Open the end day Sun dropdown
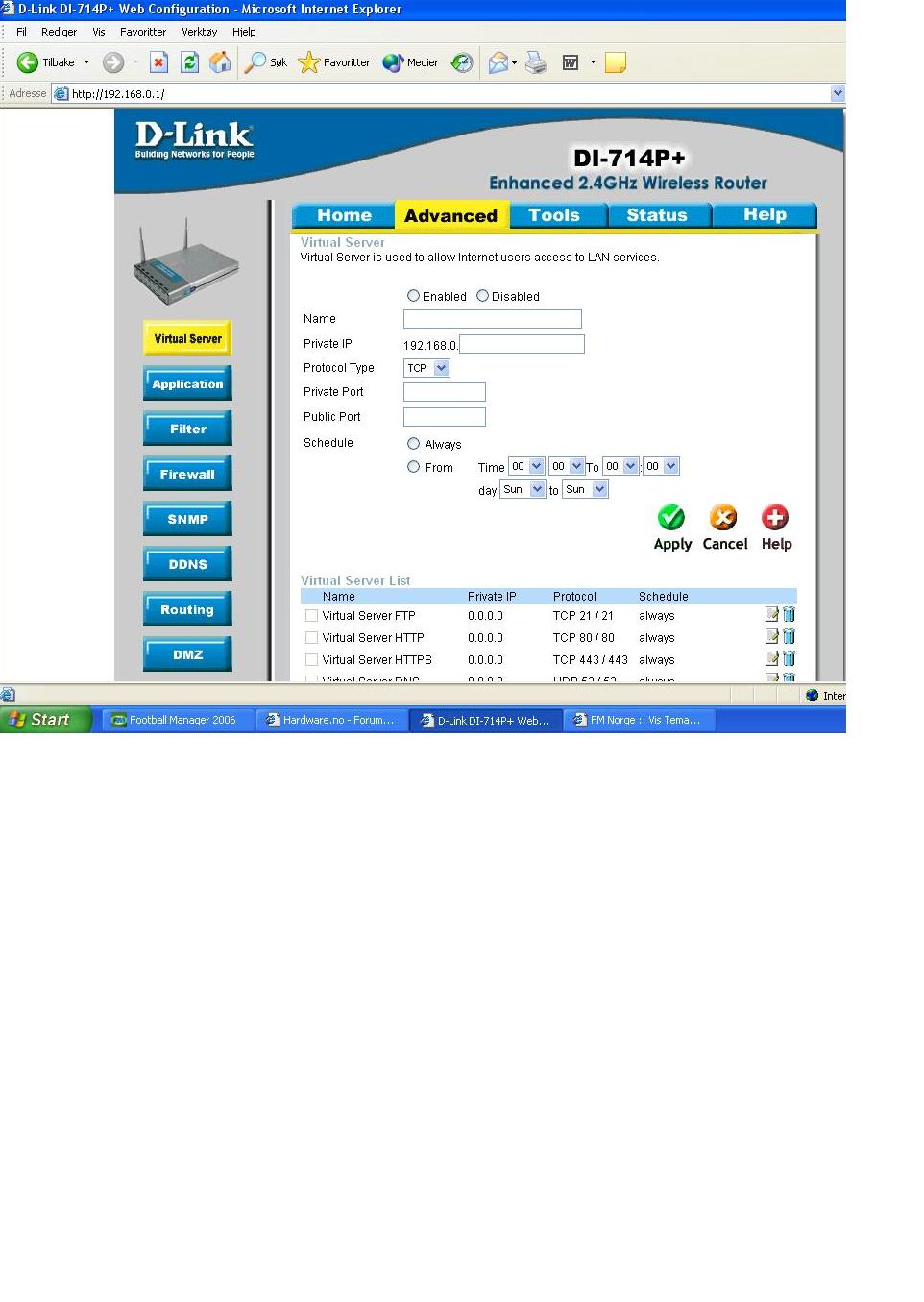The width and height of the screenshot is (924, 1302). (x=585, y=489)
